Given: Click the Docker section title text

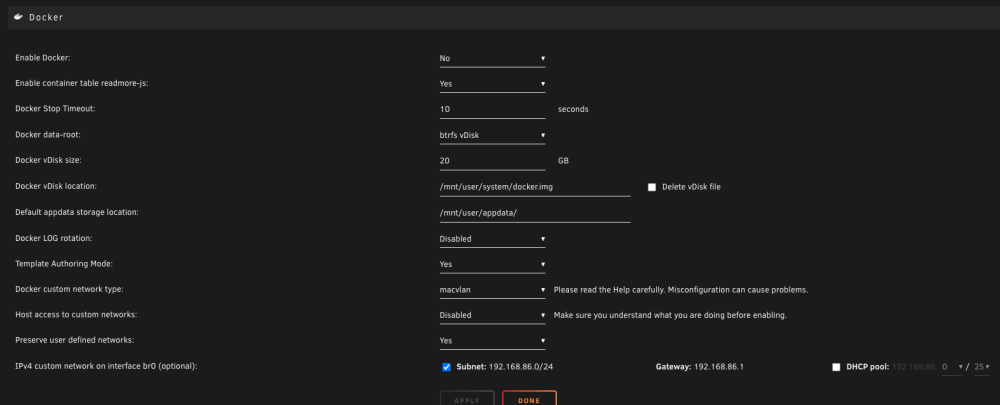Looking at the screenshot, I should coord(46,17).
